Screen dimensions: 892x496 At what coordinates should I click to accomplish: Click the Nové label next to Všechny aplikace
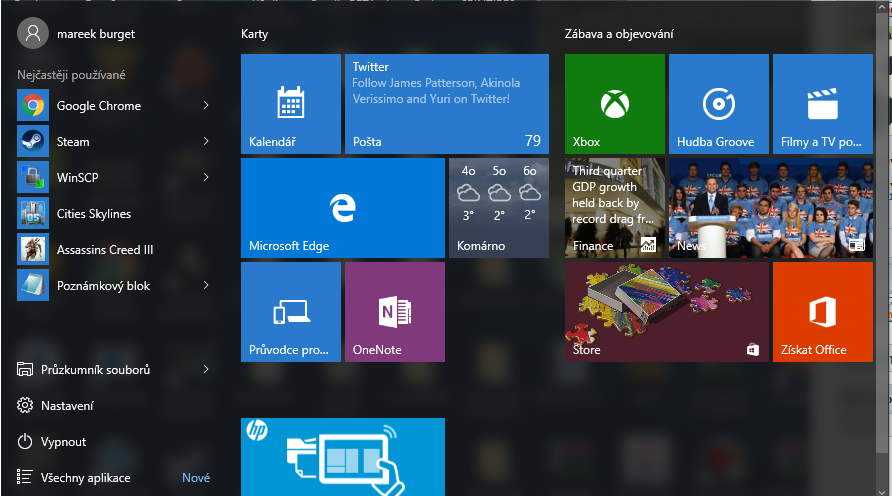(196, 478)
